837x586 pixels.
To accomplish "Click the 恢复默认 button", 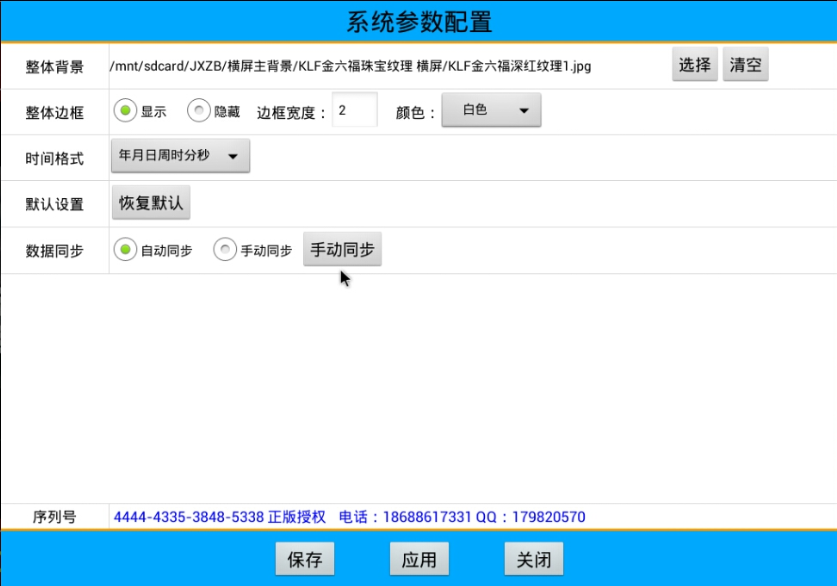I will 151,202.
